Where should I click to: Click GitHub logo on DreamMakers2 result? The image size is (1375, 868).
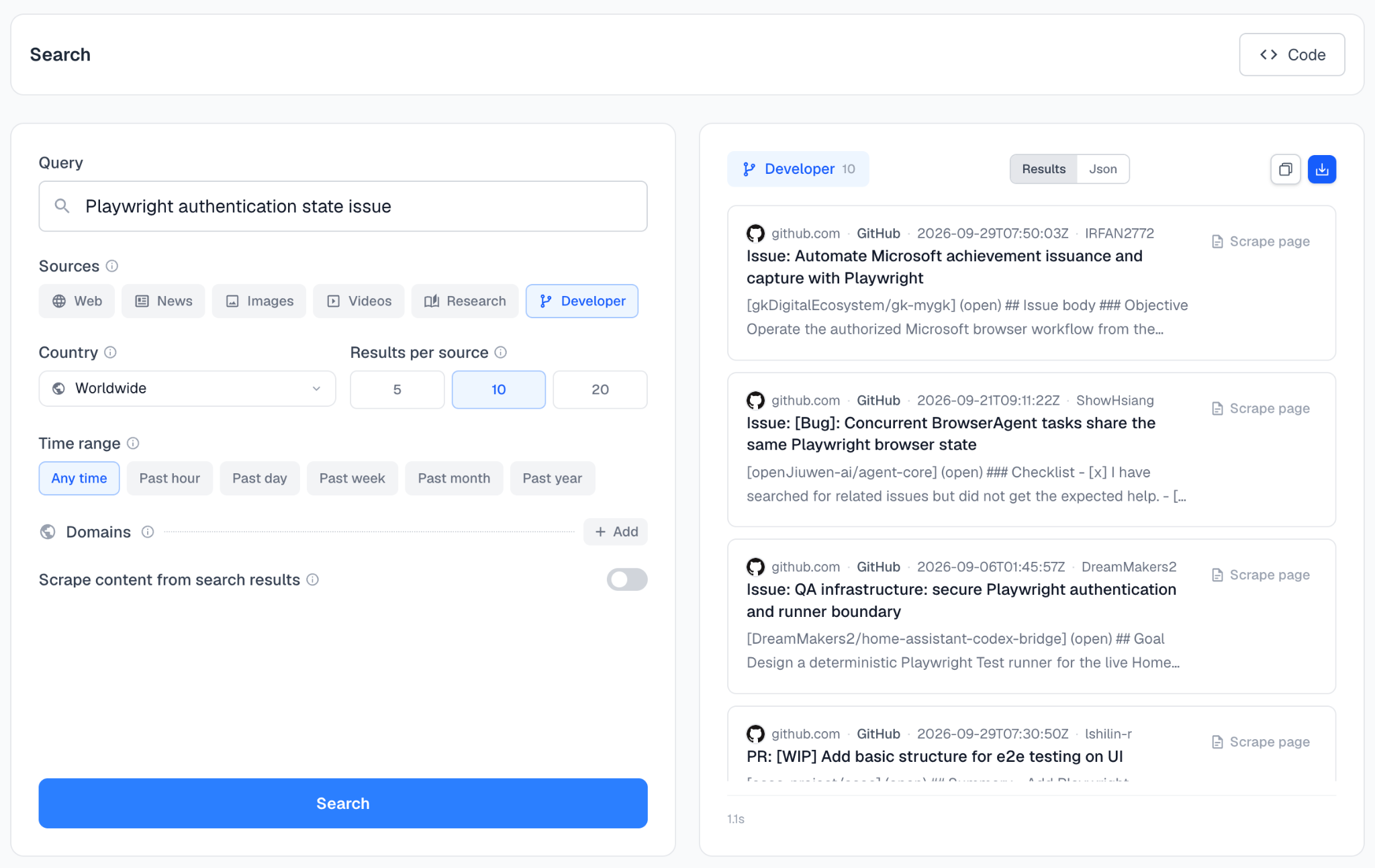coord(756,567)
